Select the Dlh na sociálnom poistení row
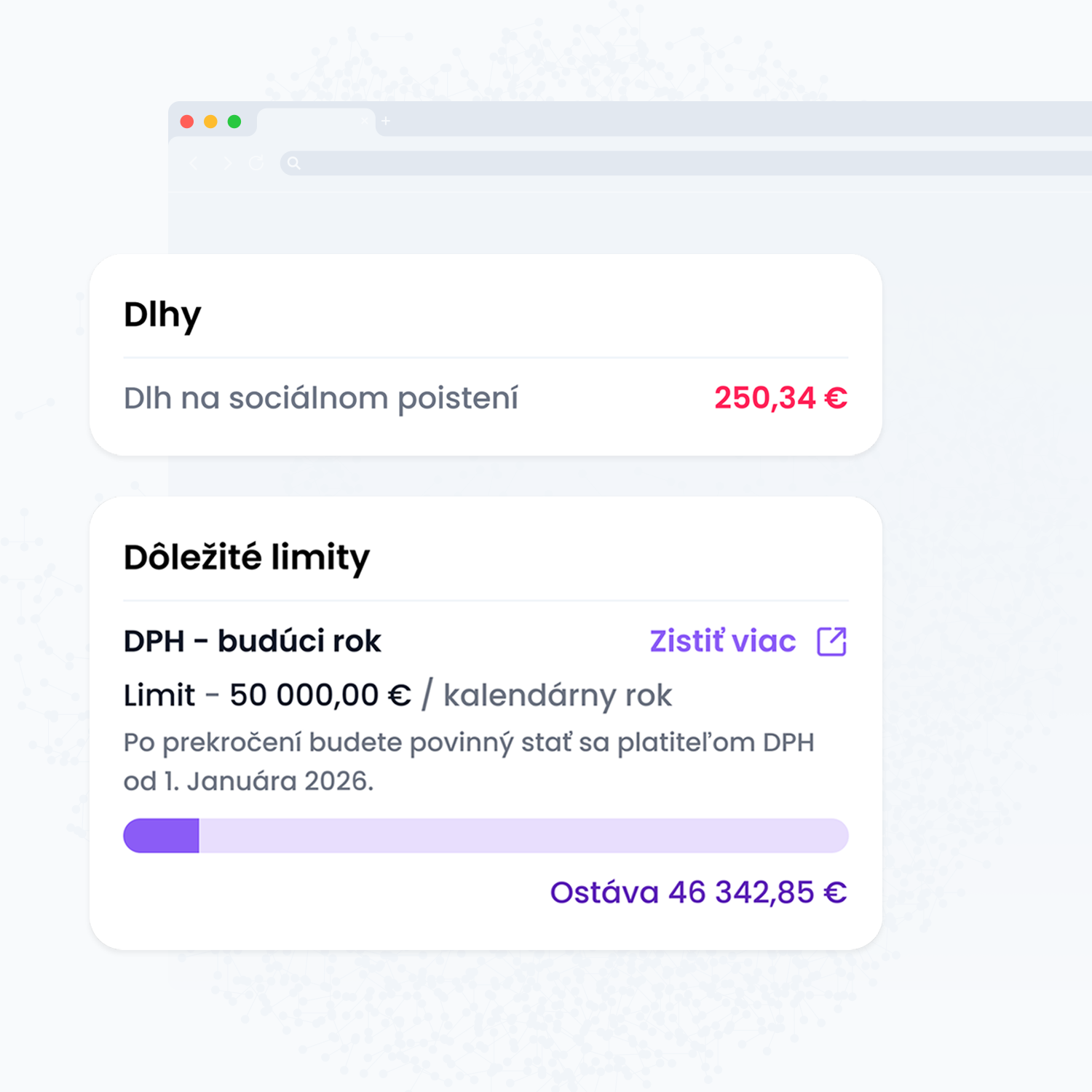Image resolution: width=1092 pixels, height=1092 pixels. 321,398
